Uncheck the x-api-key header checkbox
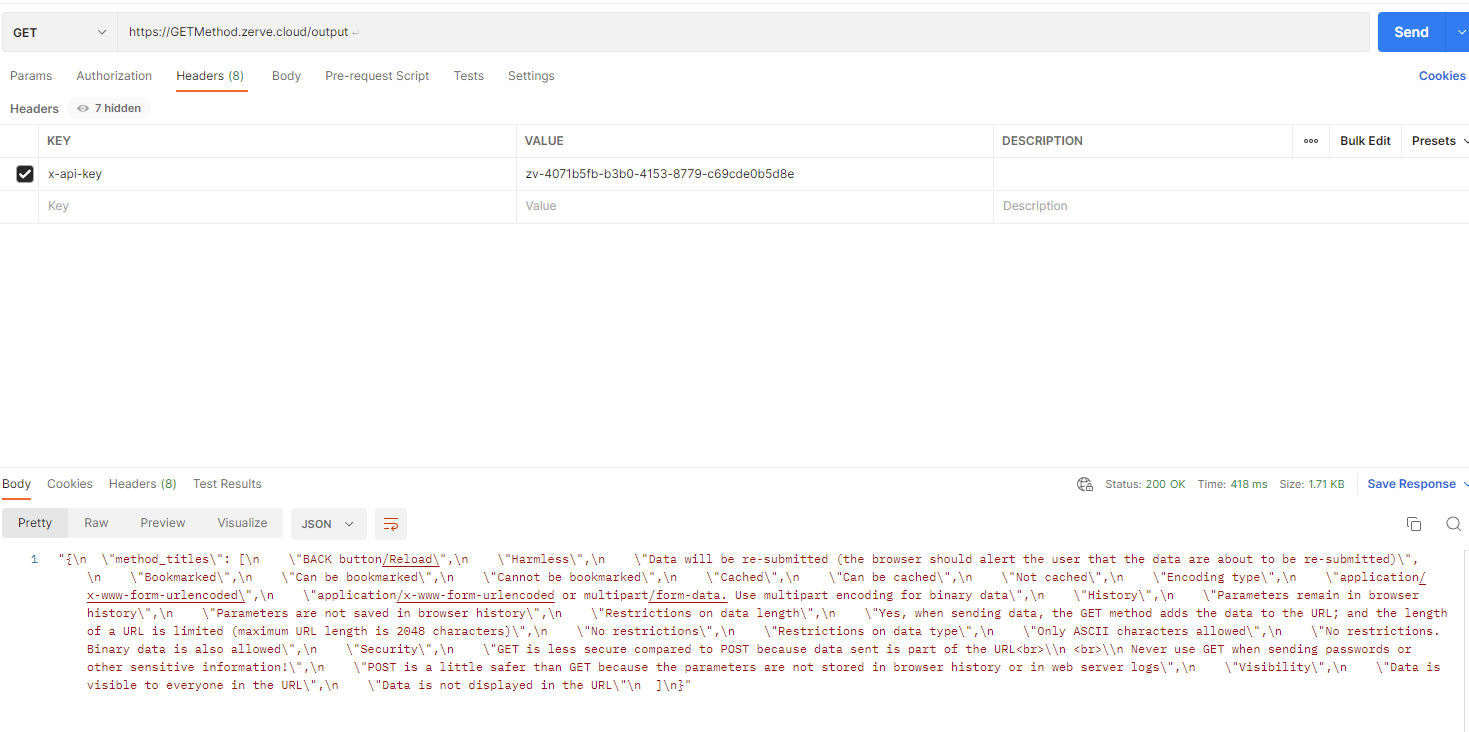 [x=25, y=174]
